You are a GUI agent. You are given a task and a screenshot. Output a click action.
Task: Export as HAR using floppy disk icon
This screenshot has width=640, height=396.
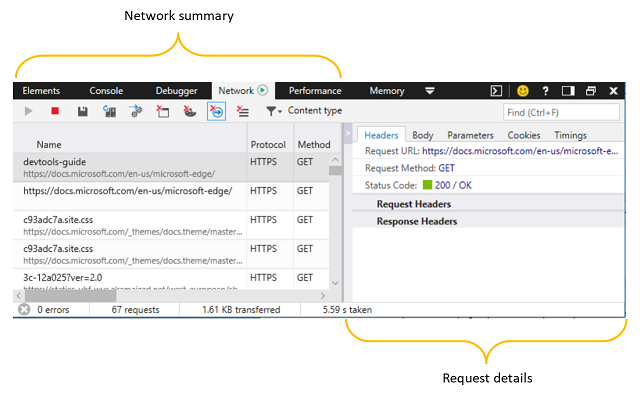[x=82, y=111]
